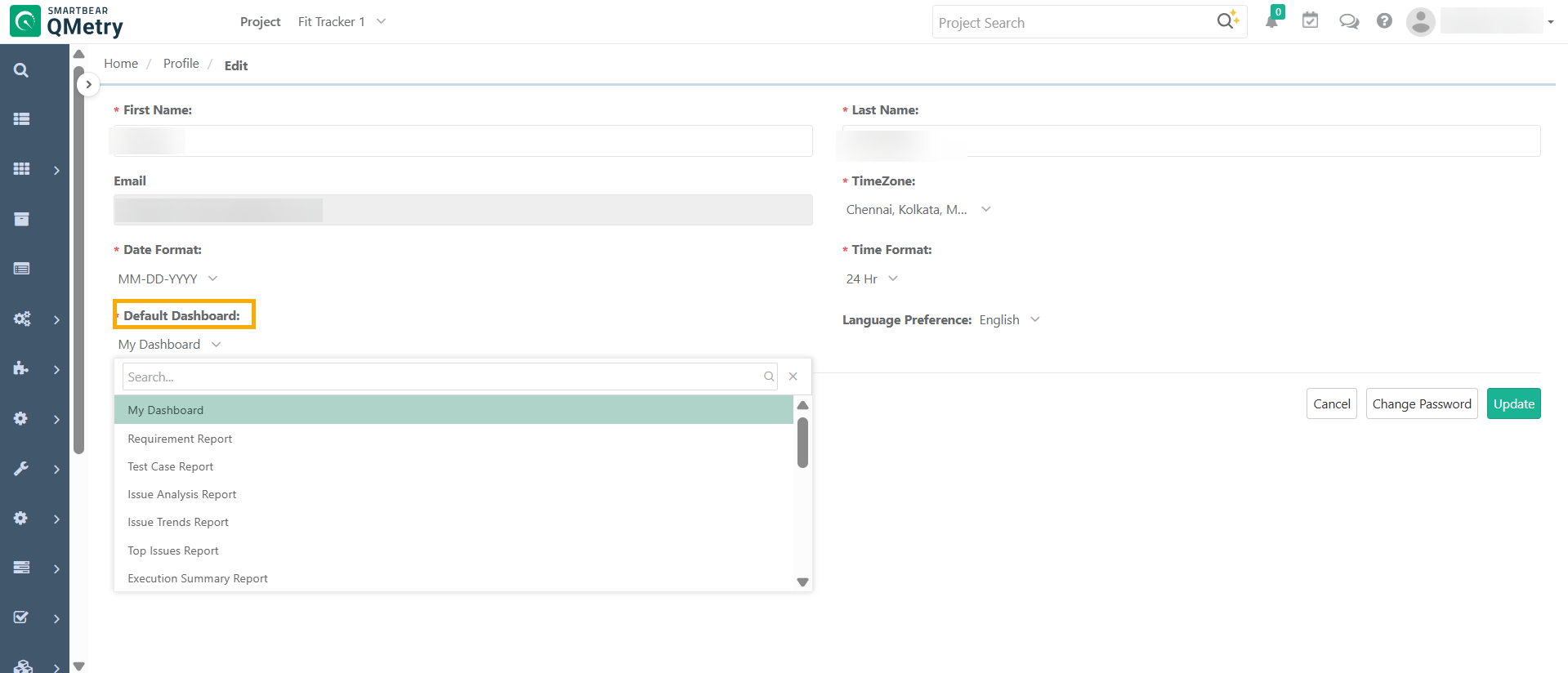Select Issue Analysis Report option

(x=453, y=494)
